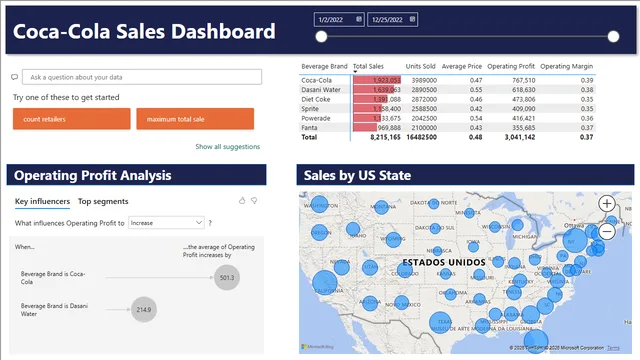640x360 pixels.
Task: Select 'Beverage Brand is Dasani Water' influencer
Action: tap(54, 309)
